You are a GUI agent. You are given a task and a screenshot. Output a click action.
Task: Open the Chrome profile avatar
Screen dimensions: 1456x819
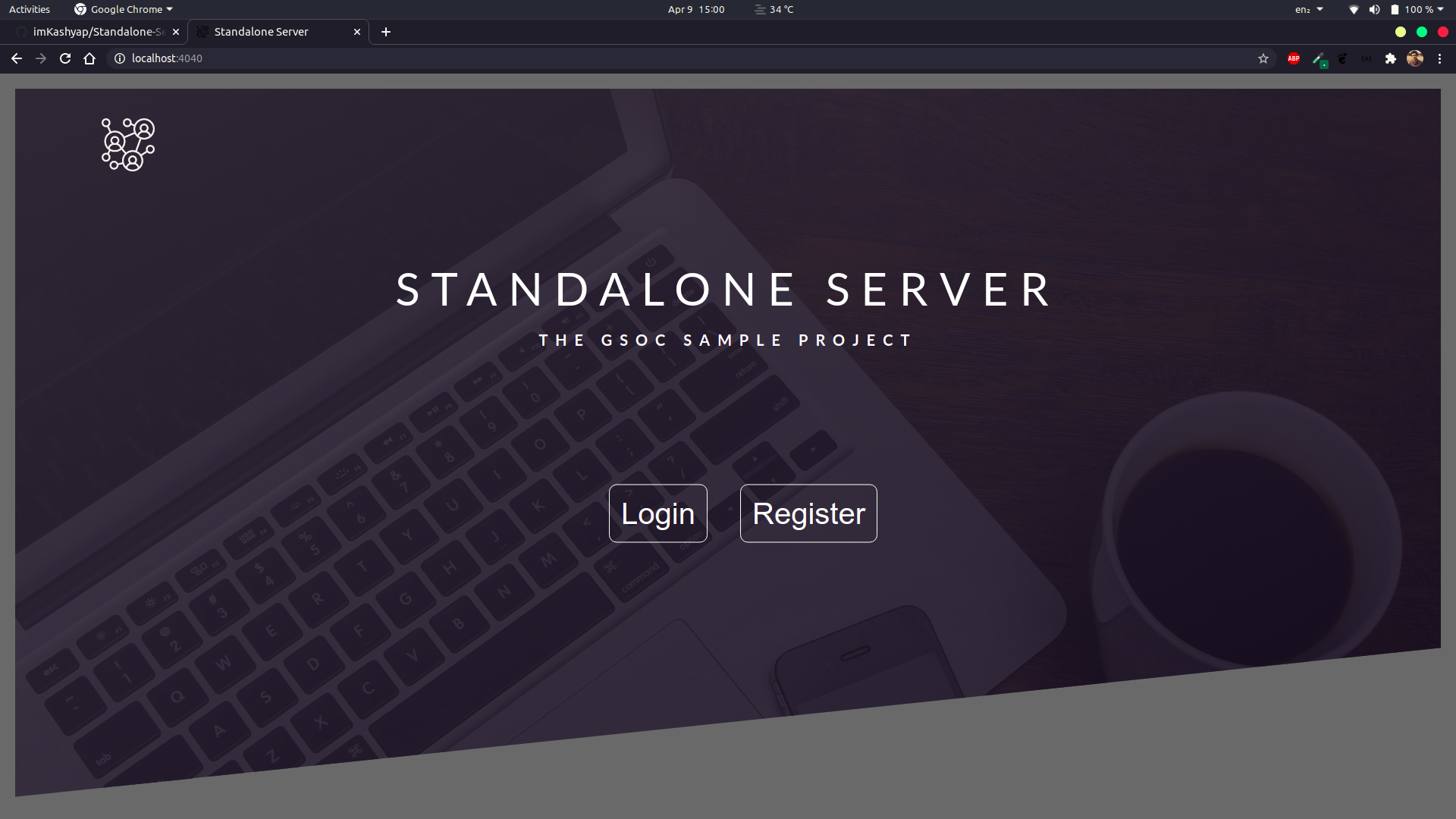[x=1414, y=58]
